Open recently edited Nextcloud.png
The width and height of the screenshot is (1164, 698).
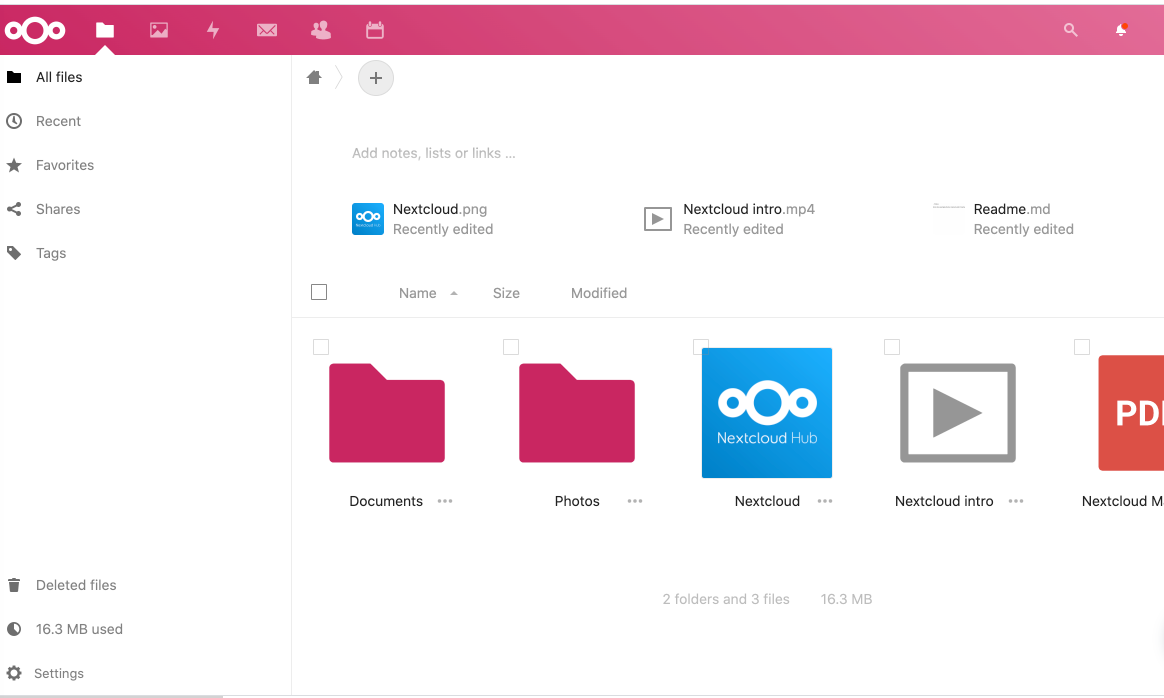422,219
